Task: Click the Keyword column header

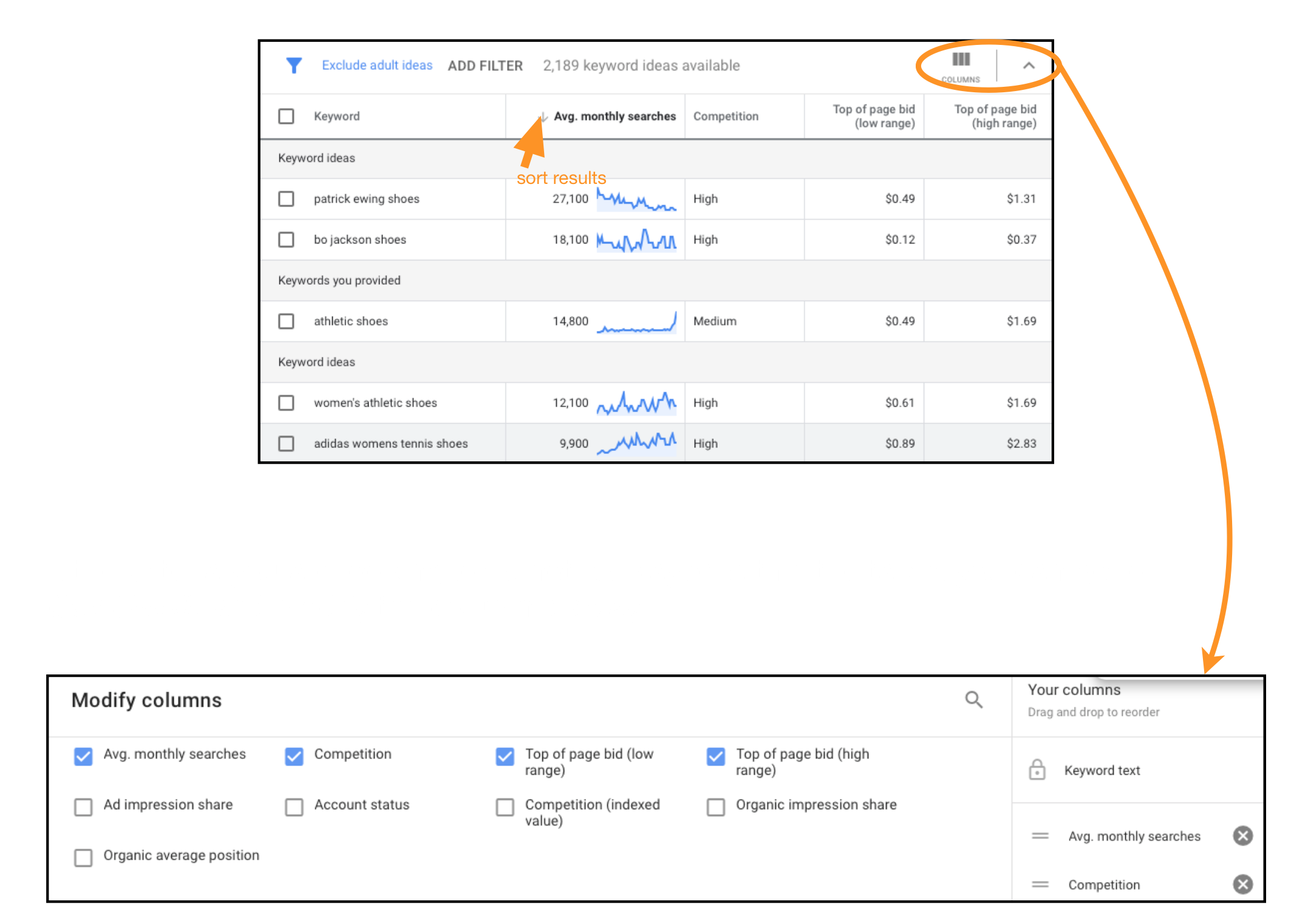Action: 336,116
